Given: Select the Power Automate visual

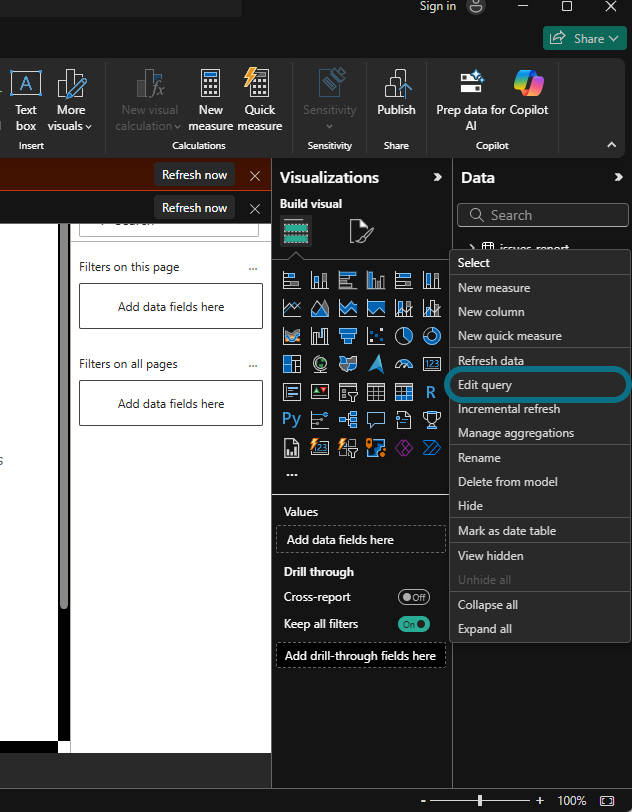Looking at the screenshot, I should coord(432,448).
